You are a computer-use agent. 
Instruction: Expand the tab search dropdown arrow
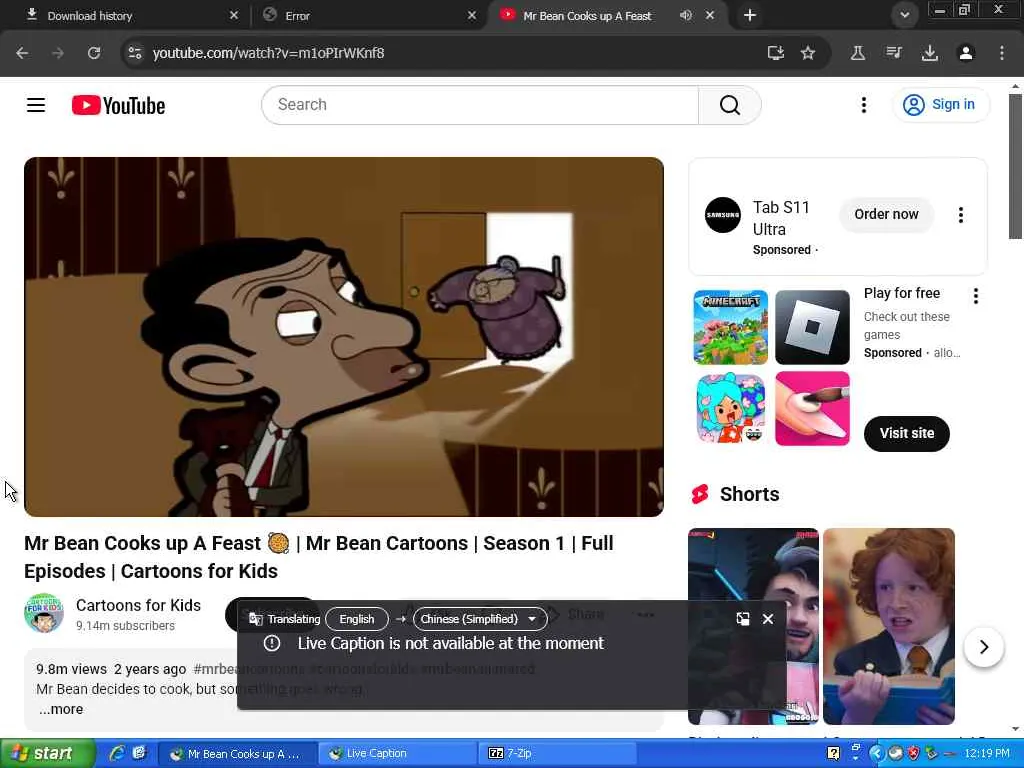click(904, 15)
